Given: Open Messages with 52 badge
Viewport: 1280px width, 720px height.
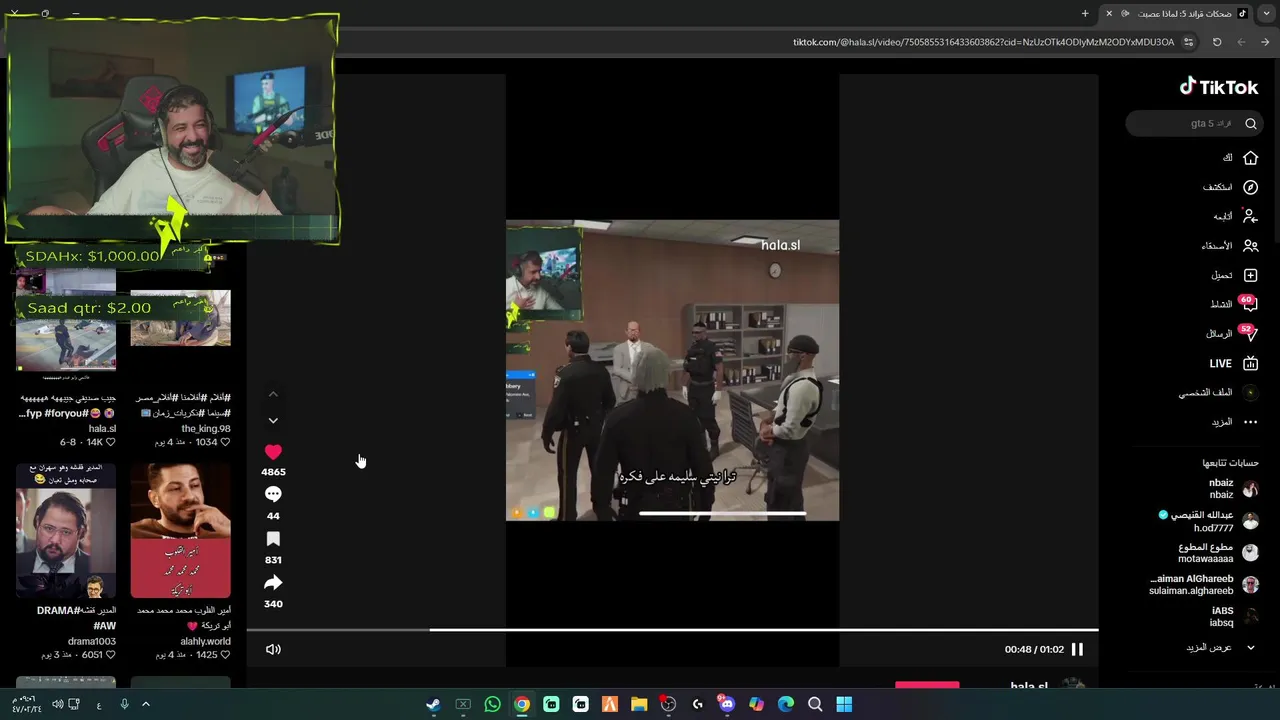Looking at the screenshot, I should click(x=1248, y=333).
